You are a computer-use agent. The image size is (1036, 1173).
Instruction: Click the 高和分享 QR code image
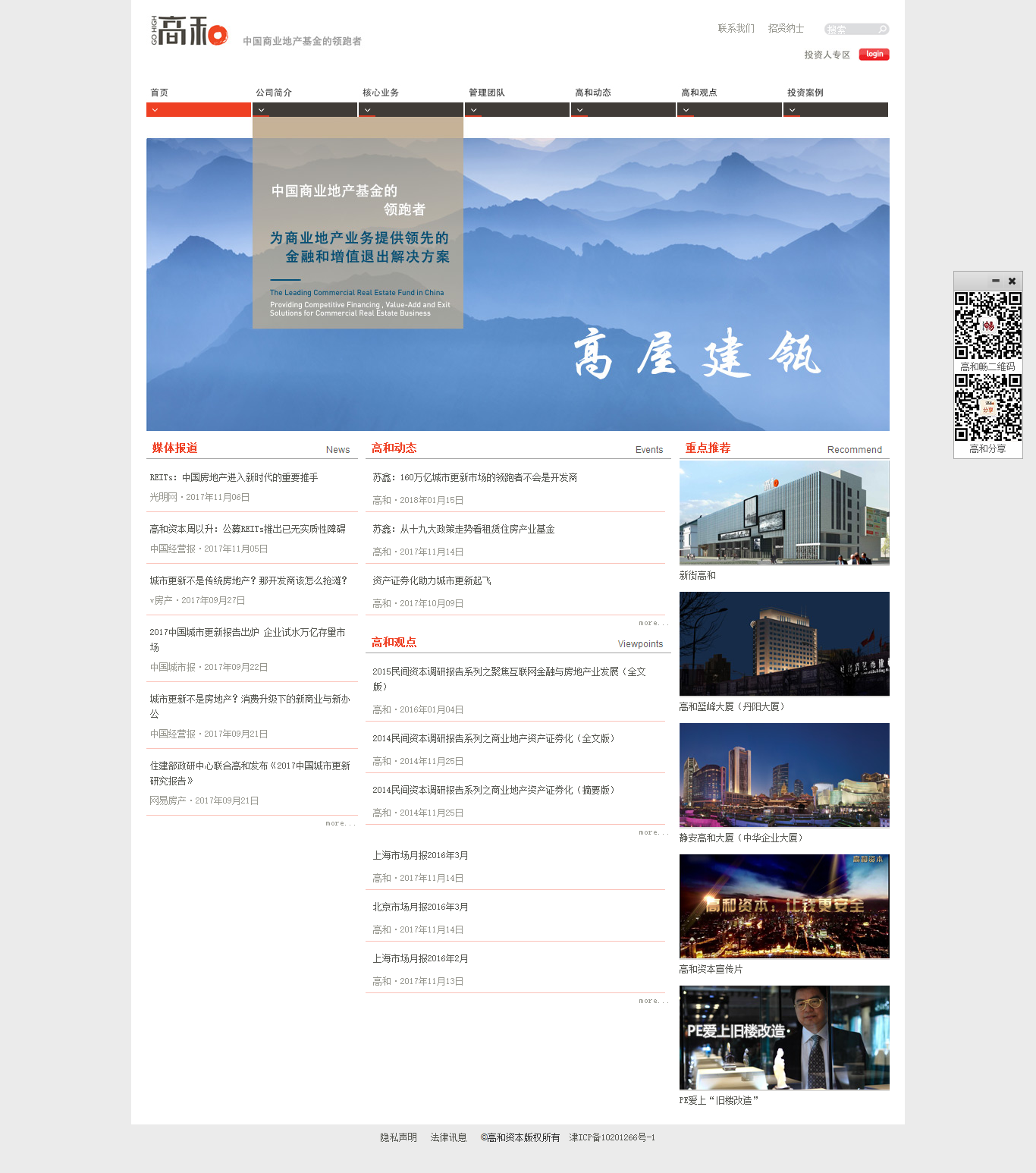(x=988, y=407)
